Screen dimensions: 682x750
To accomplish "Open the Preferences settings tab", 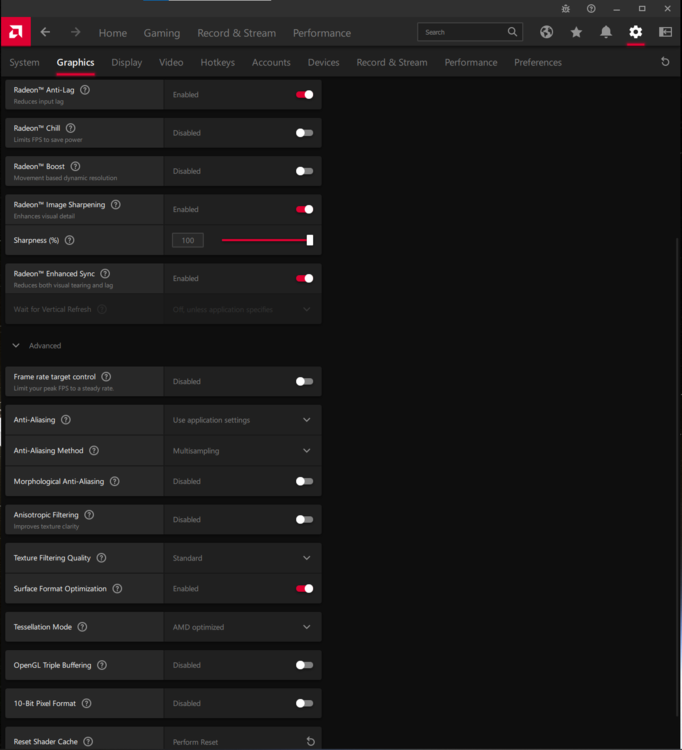I will 538,62.
